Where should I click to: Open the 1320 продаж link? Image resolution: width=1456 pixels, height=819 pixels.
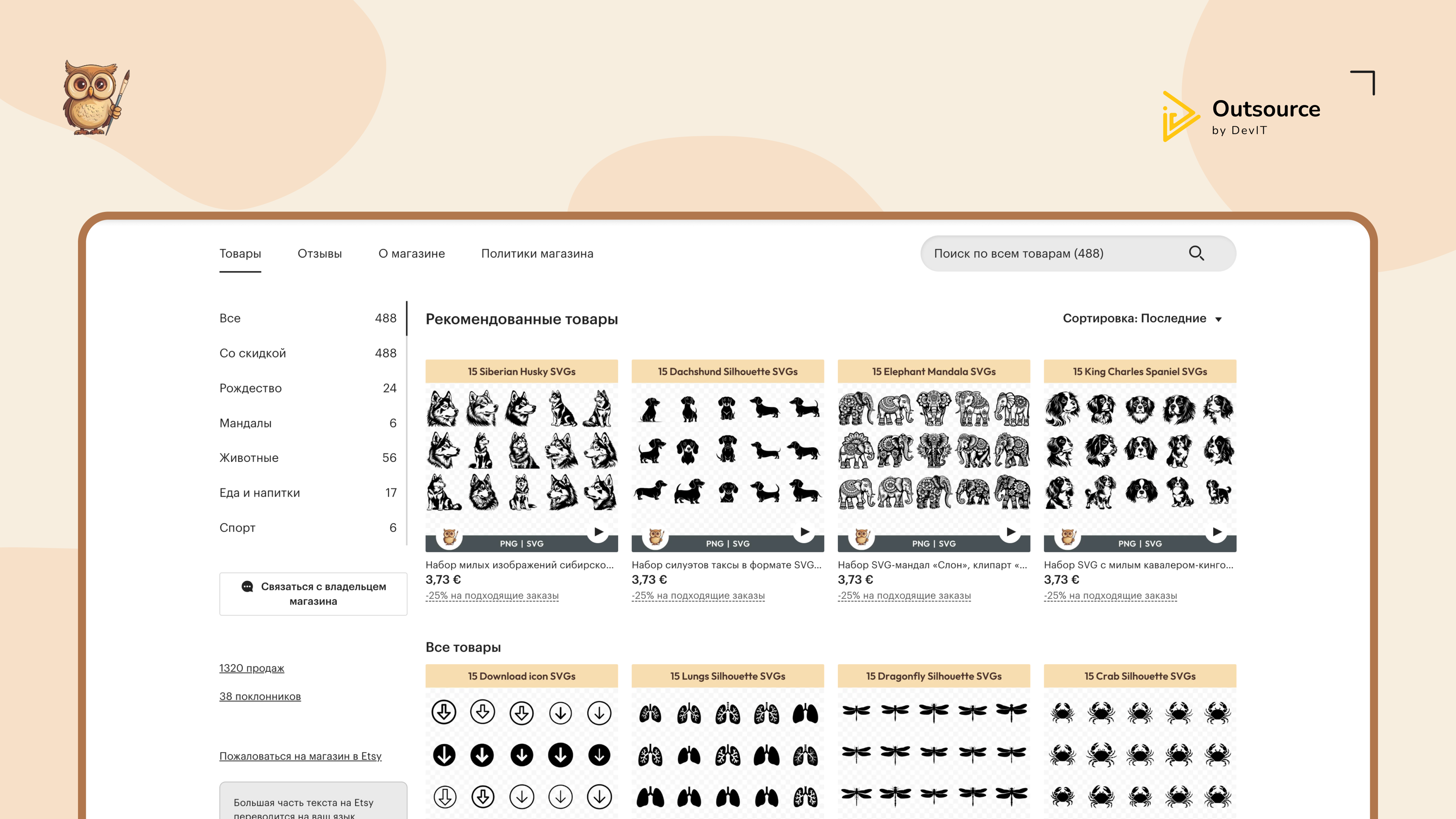pos(251,668)
